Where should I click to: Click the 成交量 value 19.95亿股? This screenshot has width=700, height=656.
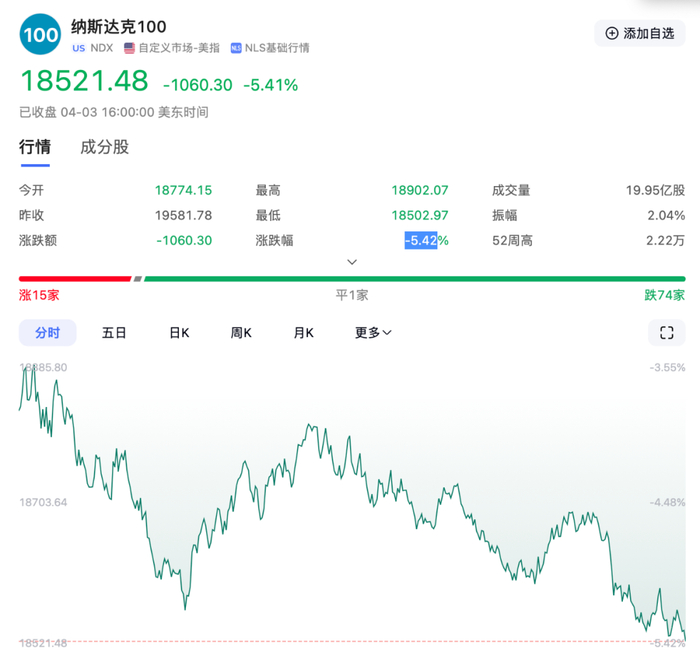(x=655, y=191)
